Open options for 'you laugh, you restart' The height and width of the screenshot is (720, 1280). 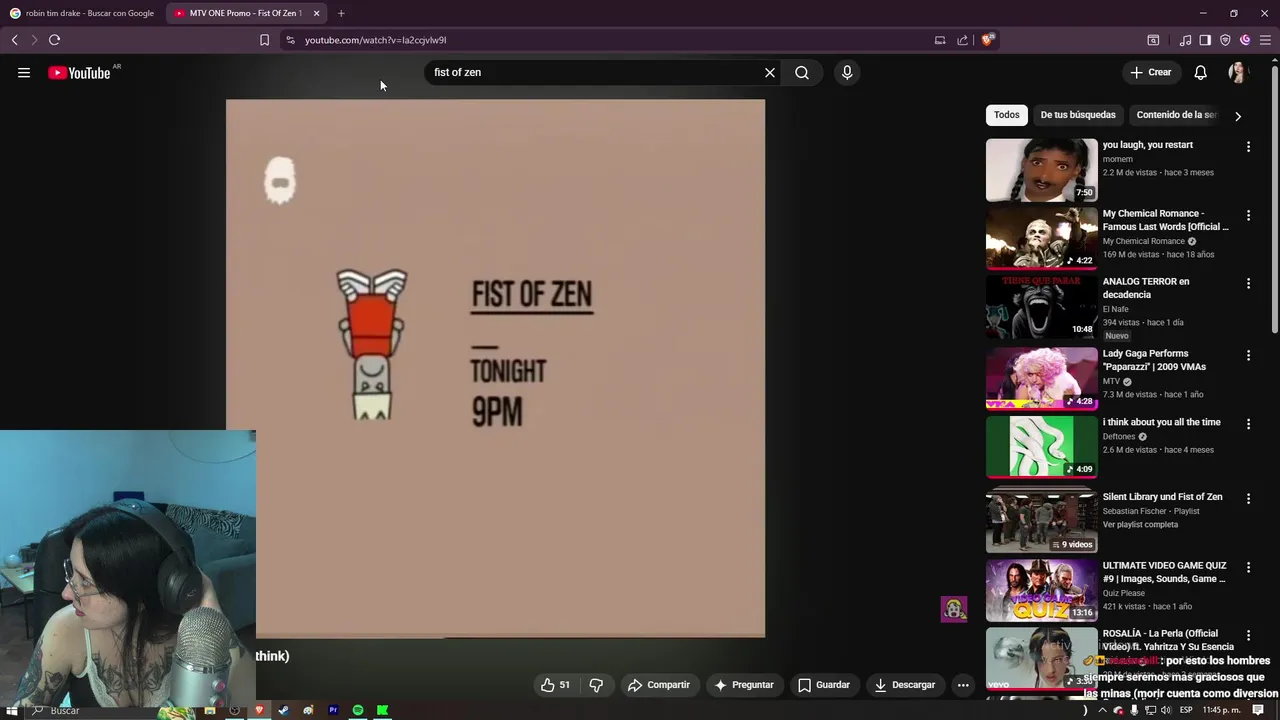click(x=1248, y=147)
